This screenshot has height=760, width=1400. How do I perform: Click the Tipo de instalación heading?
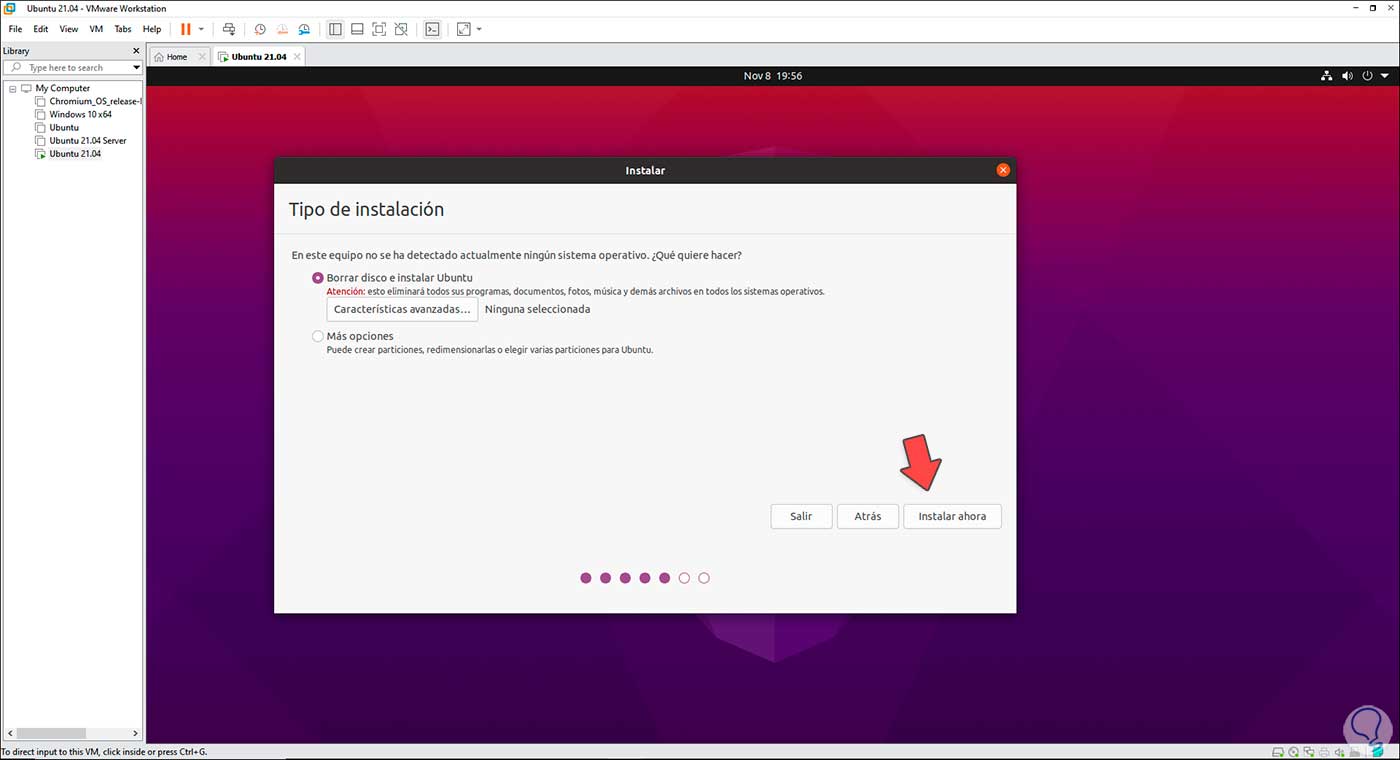[x=366, y=210]
